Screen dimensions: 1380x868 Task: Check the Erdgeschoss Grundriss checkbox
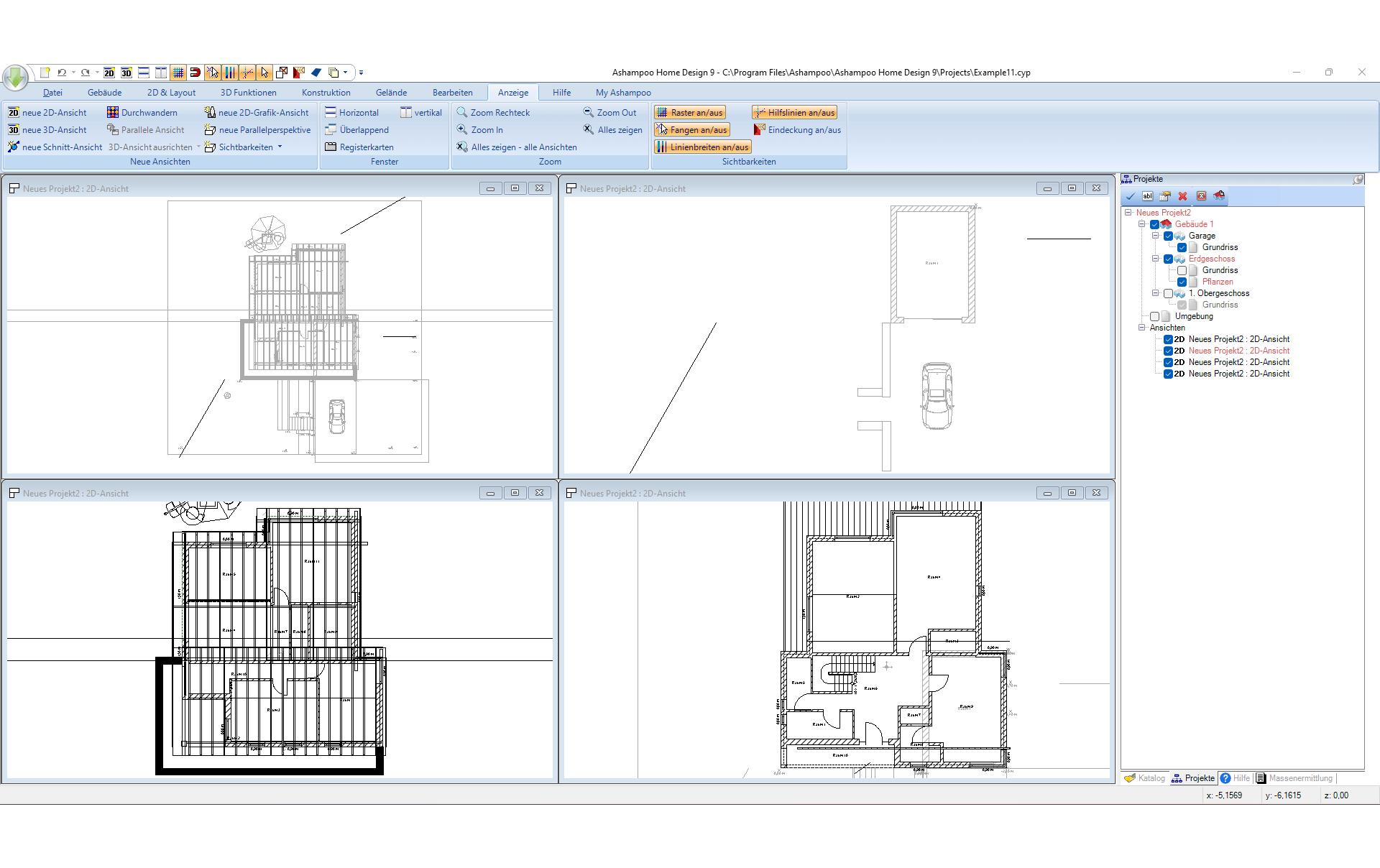1182,271
